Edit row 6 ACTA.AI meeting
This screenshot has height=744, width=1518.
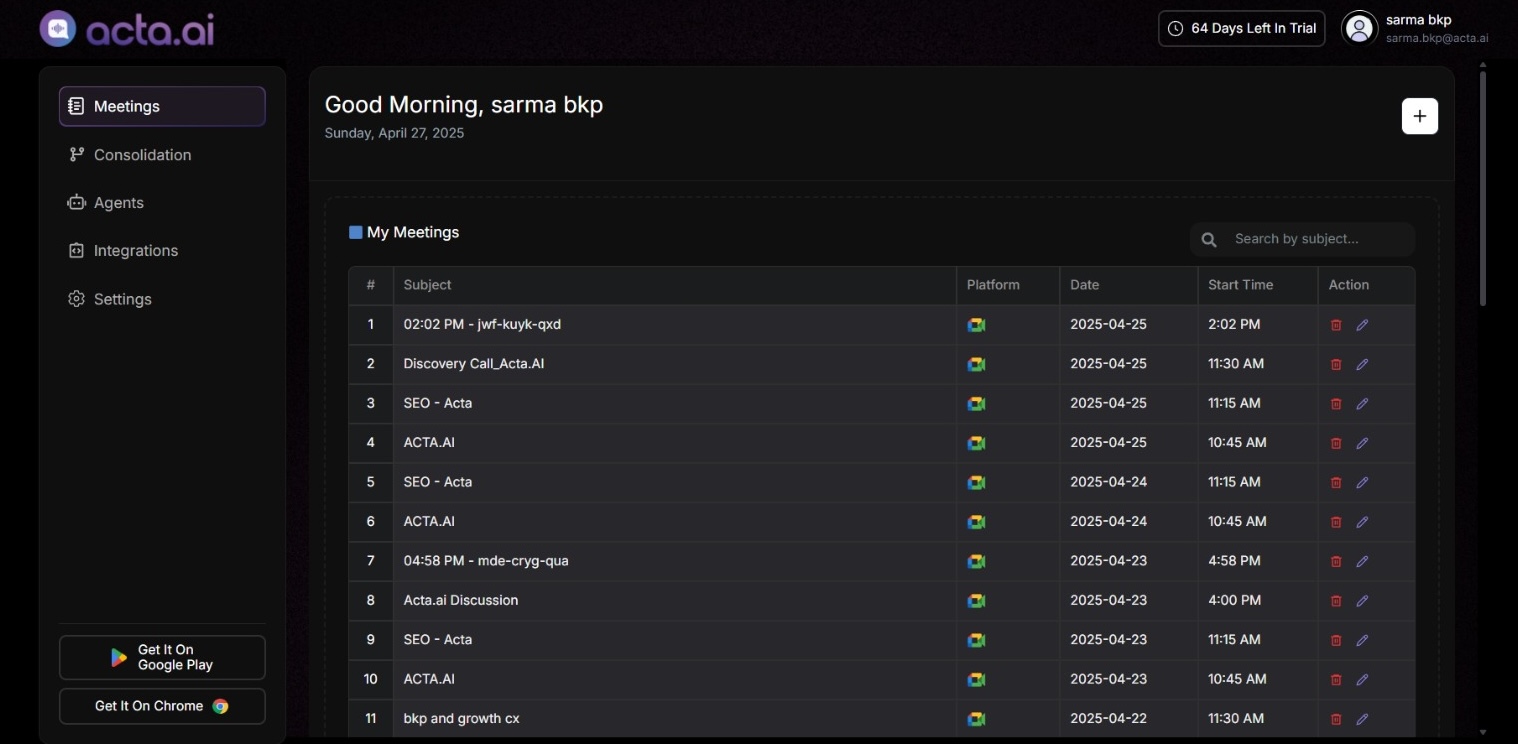[1362, 522]
